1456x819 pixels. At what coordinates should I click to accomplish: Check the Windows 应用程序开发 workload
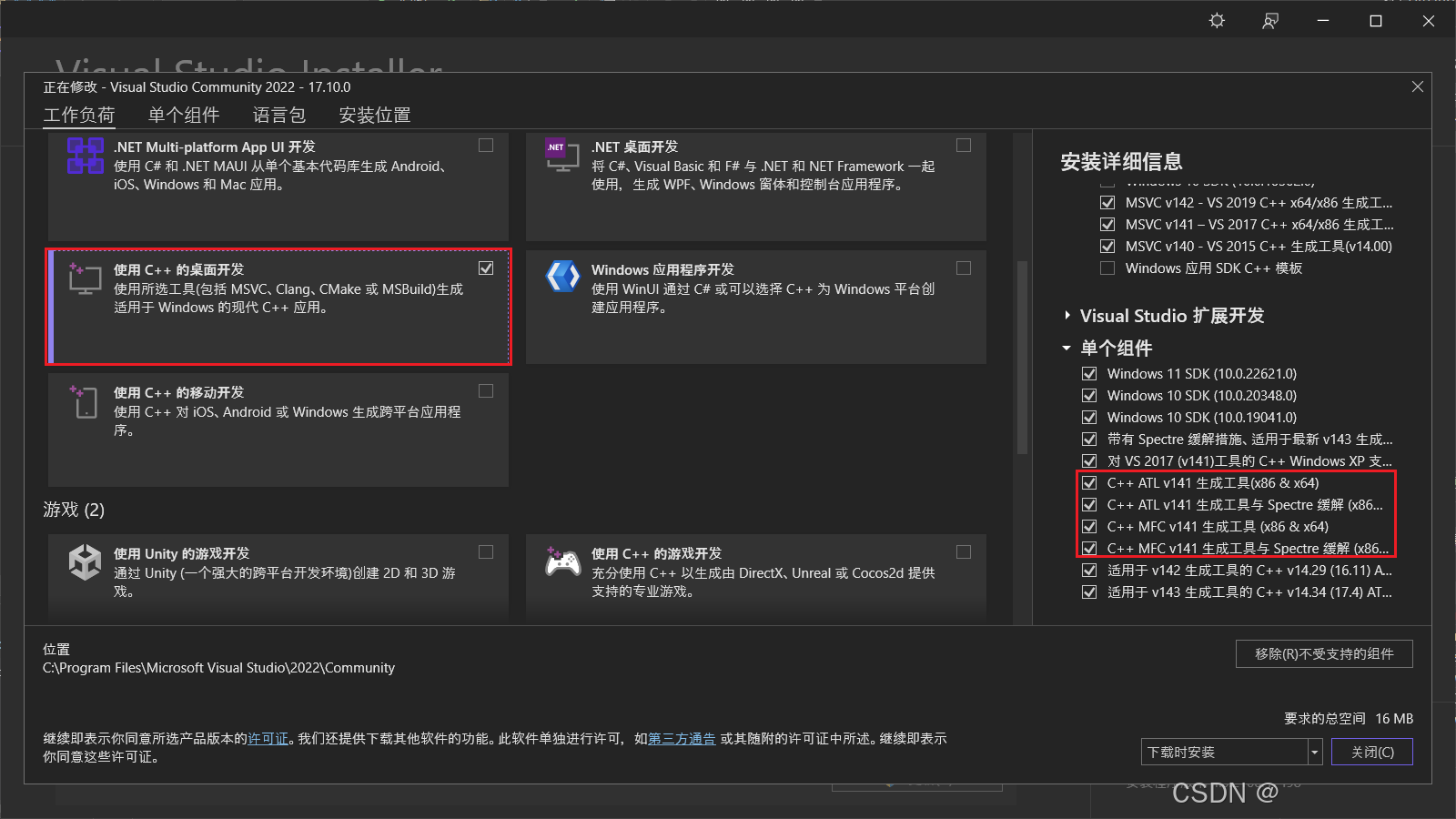pyautogui.click(x=964, y=268)
